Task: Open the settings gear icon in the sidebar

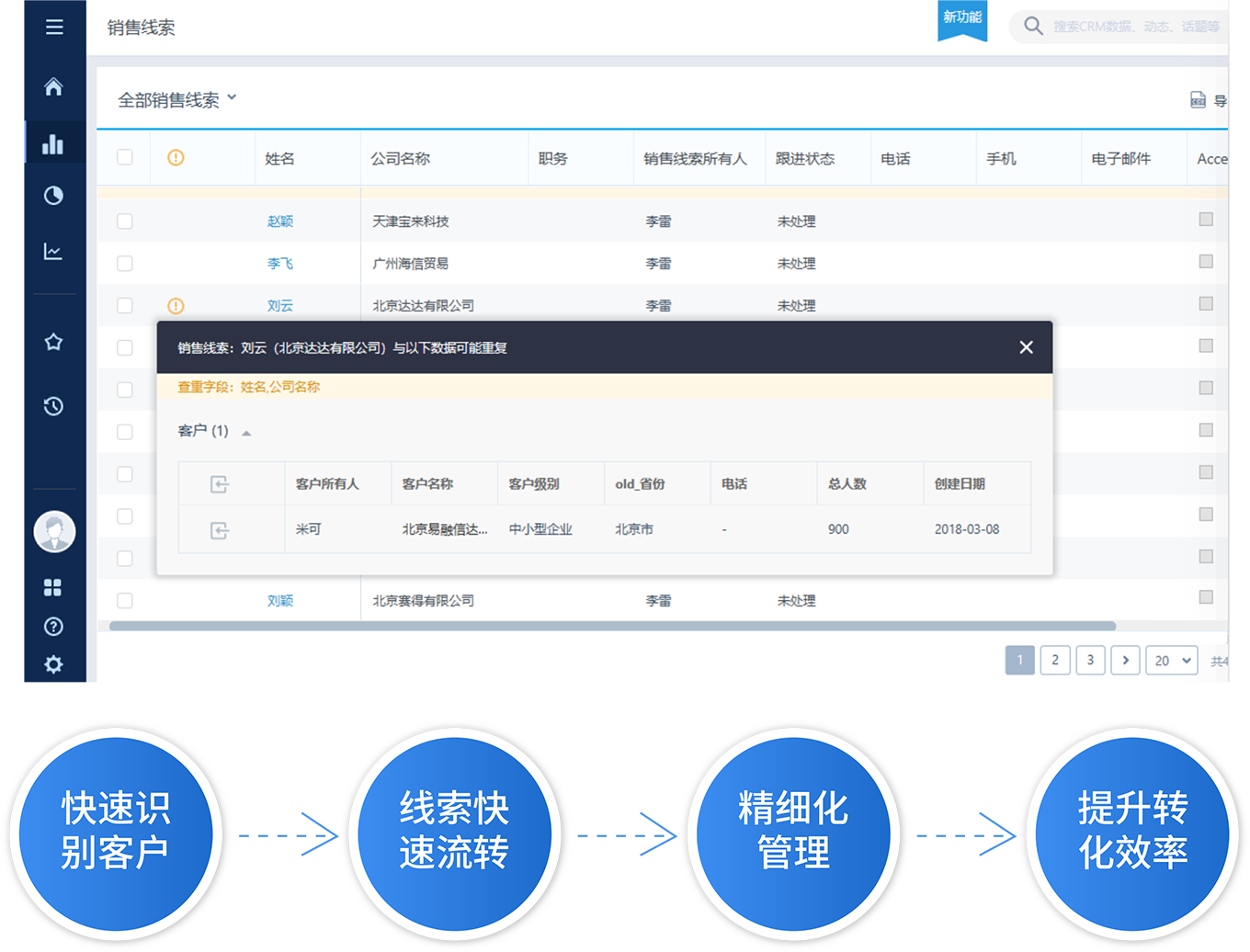Action: click(53, 663)
